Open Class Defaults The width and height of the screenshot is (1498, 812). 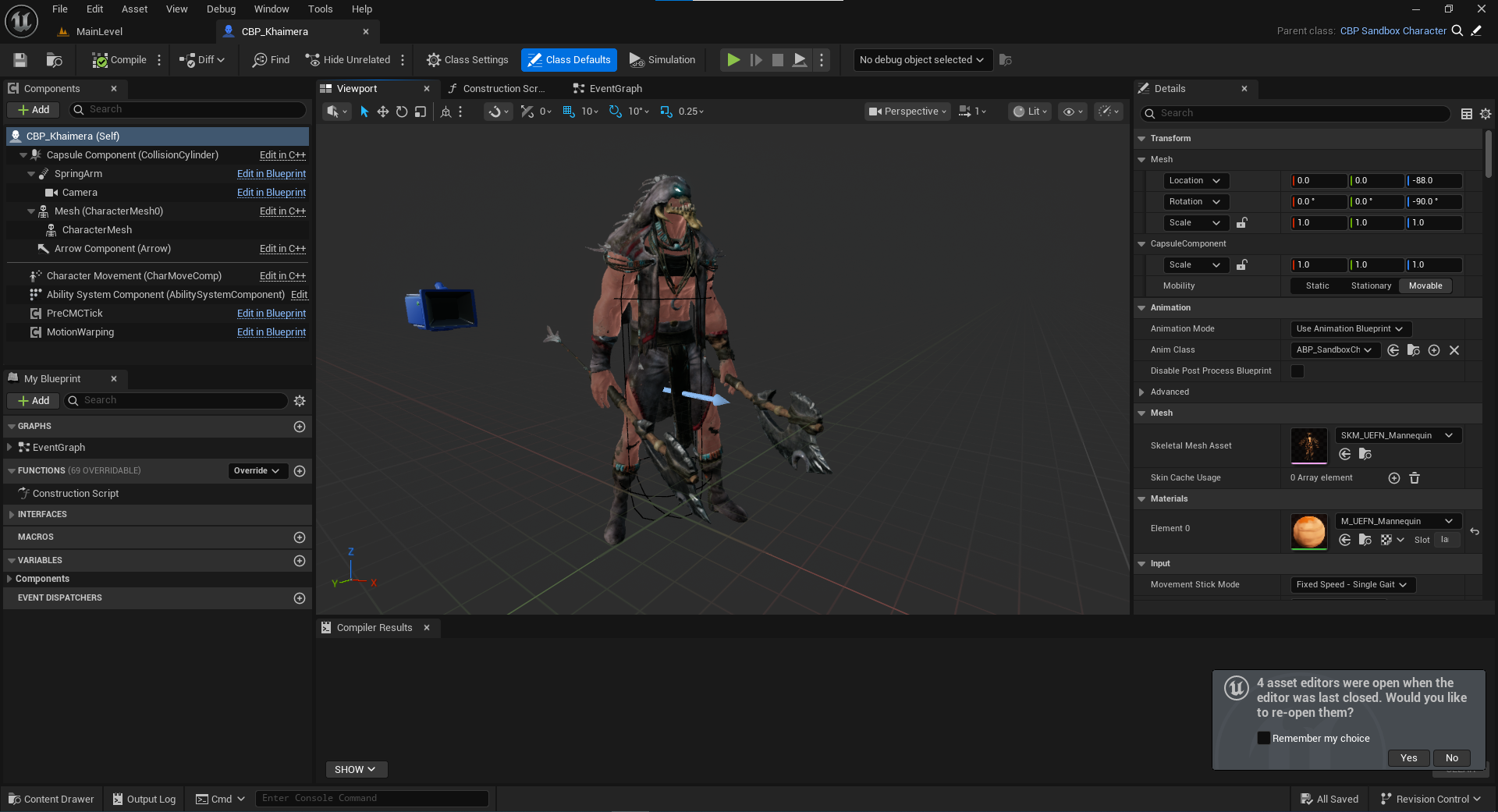(x=569, y=60)
